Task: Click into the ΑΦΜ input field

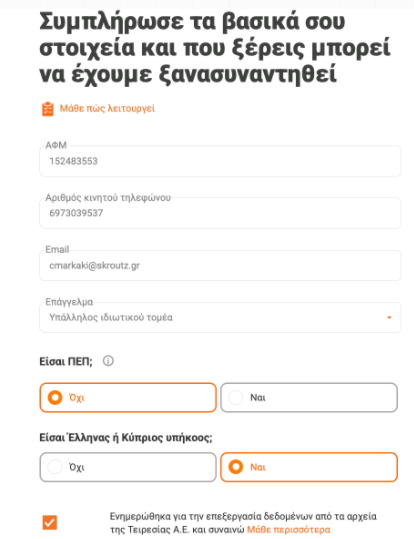Action: [x=220, y=161]
